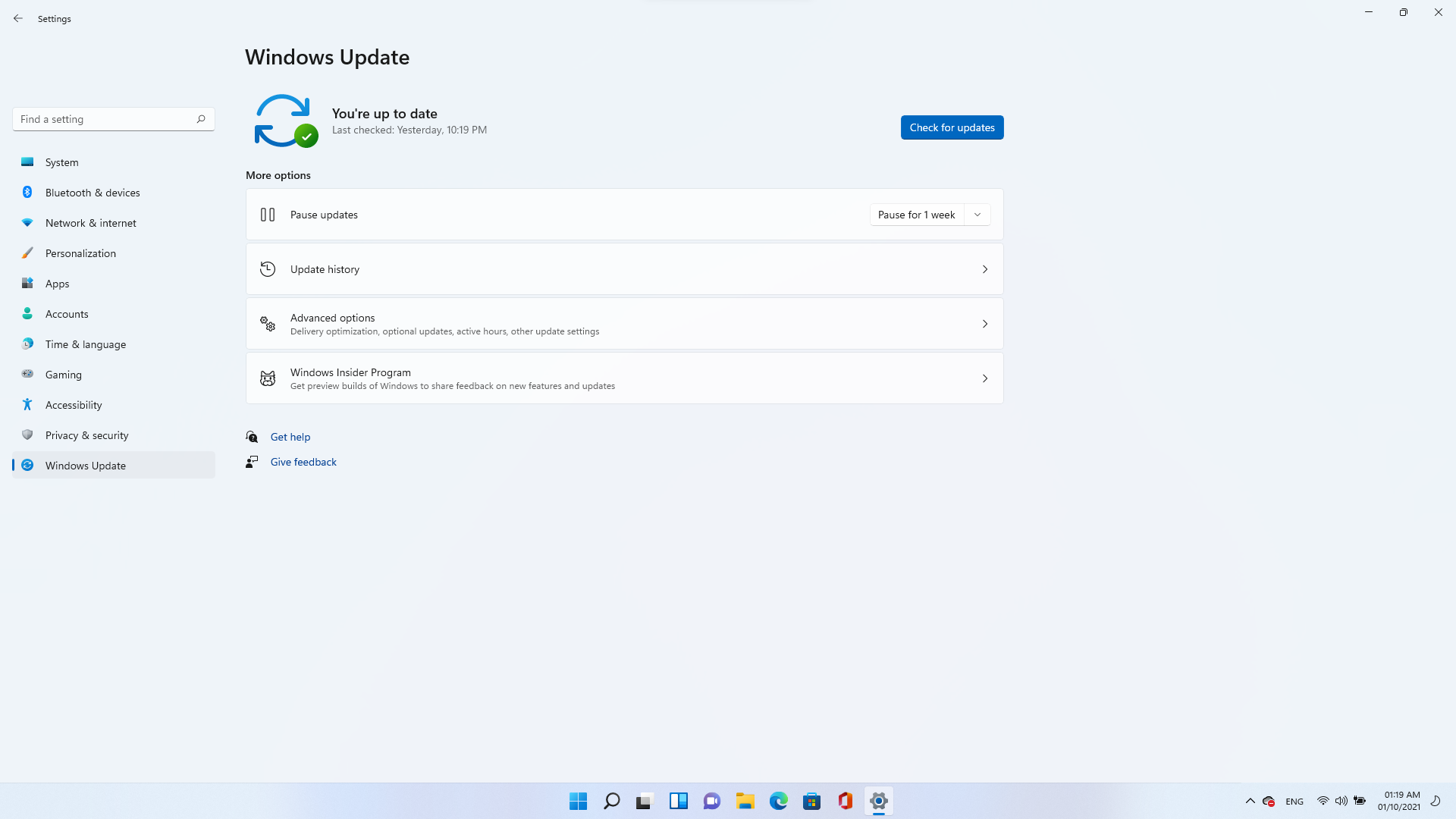Go to Accessibility settings

114,405
